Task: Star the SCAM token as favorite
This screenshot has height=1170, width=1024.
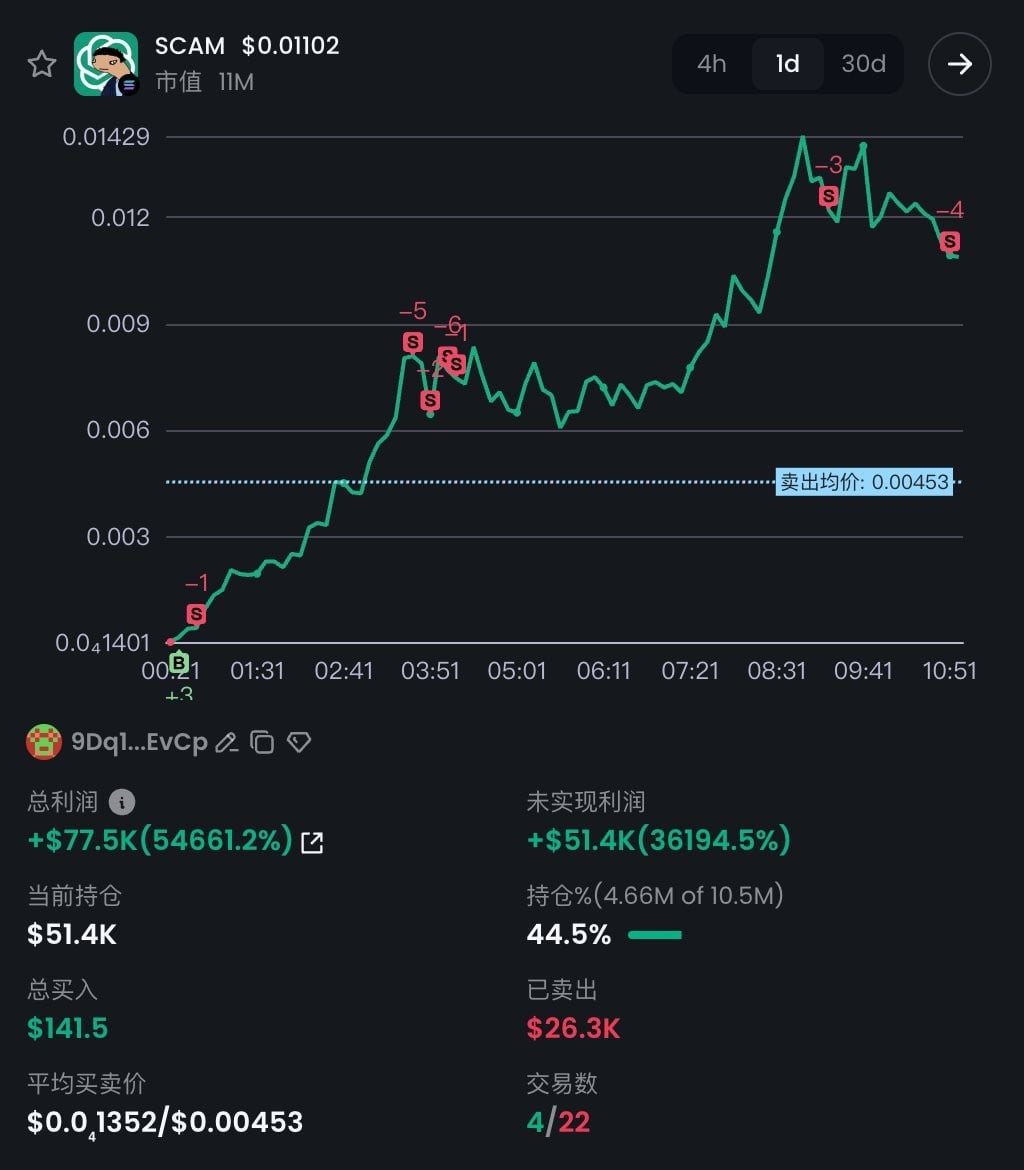Action: pyautogui.click(x=41, y=65)
